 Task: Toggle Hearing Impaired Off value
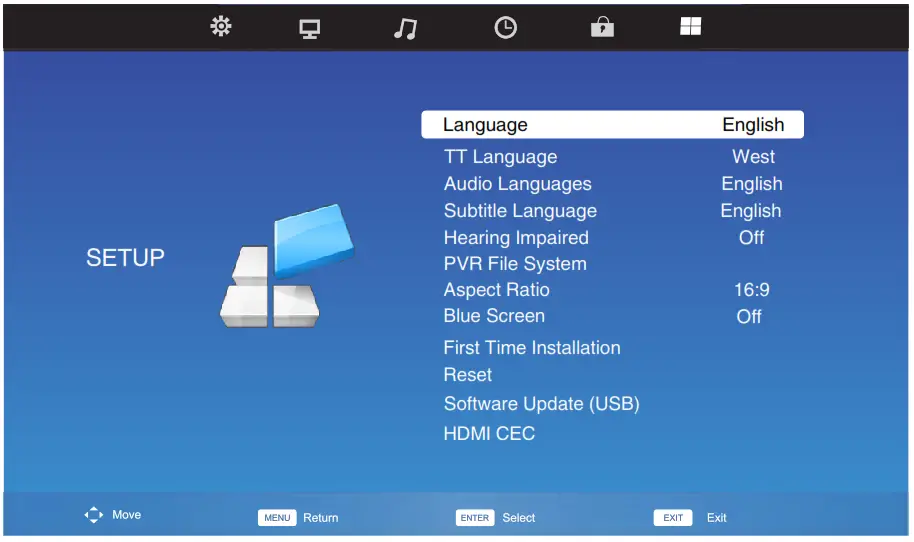751,238
